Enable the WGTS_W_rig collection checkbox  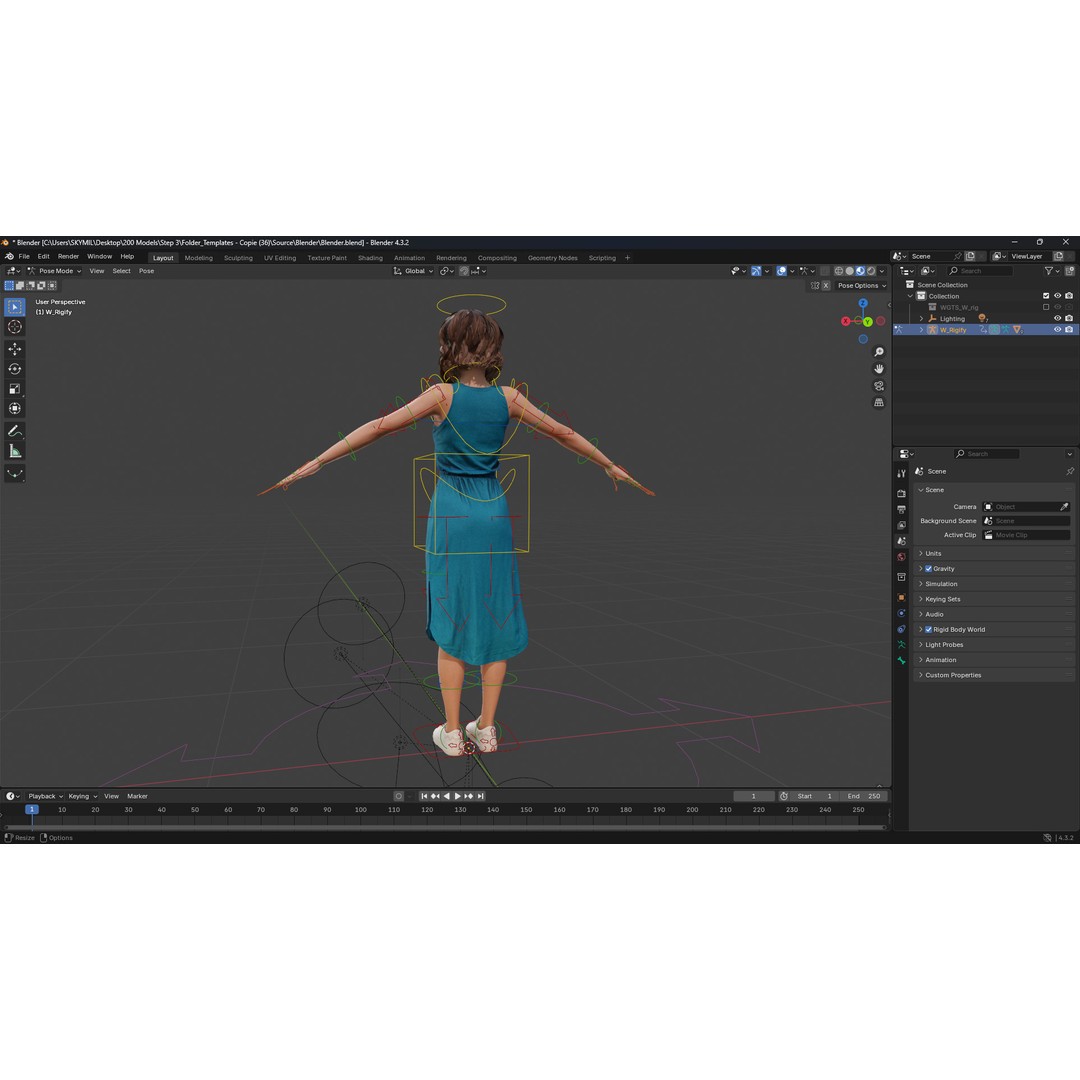[1046, 307]
